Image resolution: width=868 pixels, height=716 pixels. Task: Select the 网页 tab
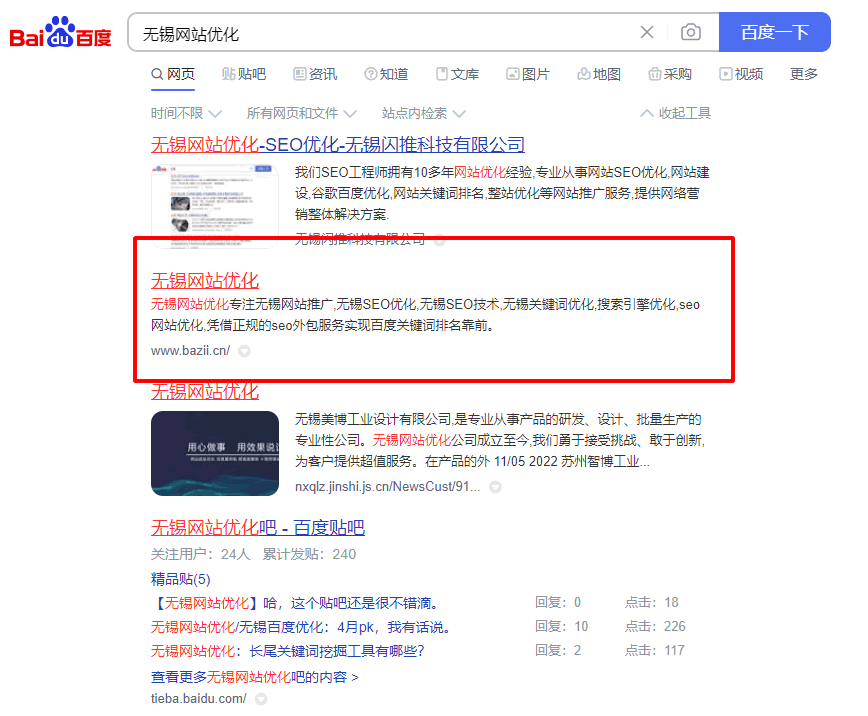(x=173, y=74)
